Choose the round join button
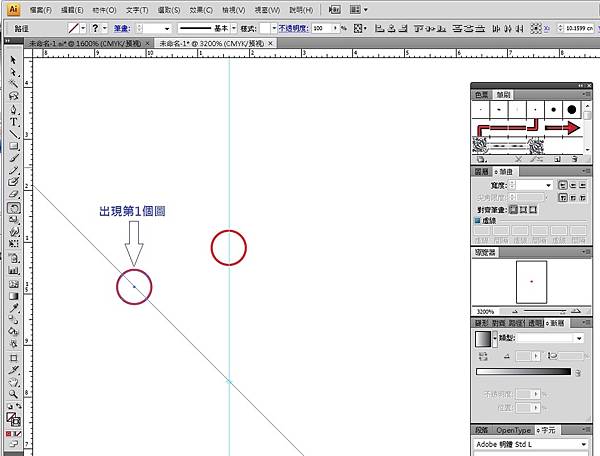Image resolution: width=600 pixels, height=456 pixels. pyautogui.click(x=573, y=197)
